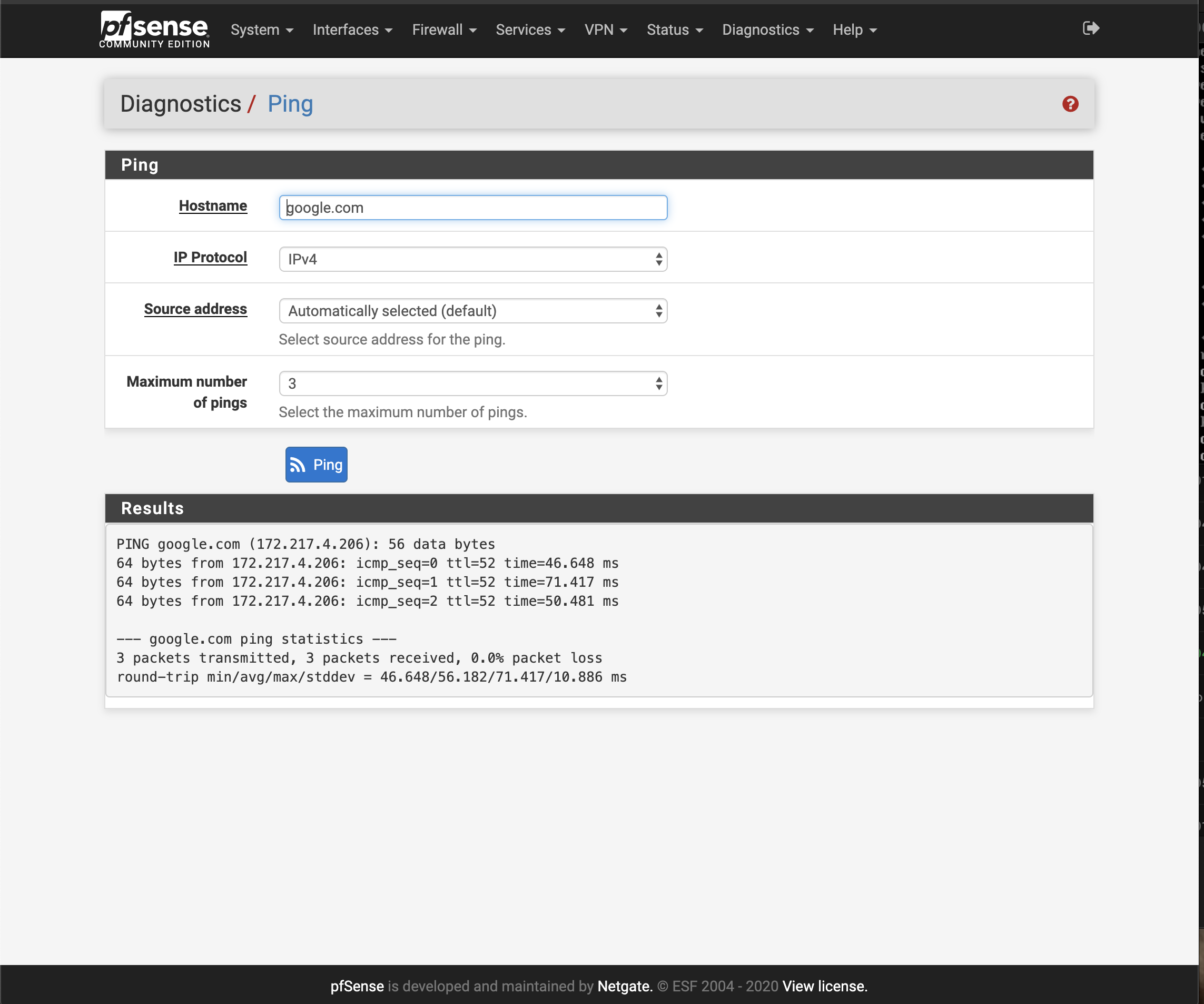Open the red help question mark icon
The height and width of the screenshot is (1004, 1204).
[1070, 104]
